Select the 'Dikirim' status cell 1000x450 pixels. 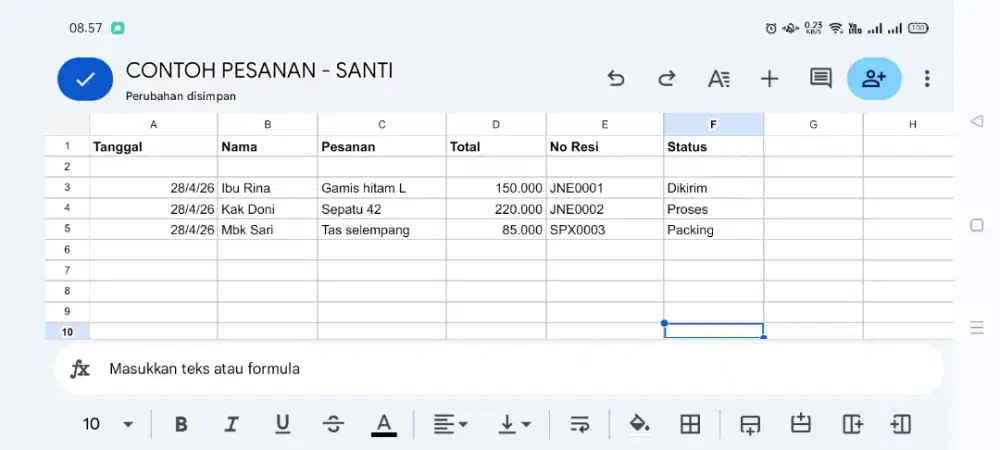[714, 188]
